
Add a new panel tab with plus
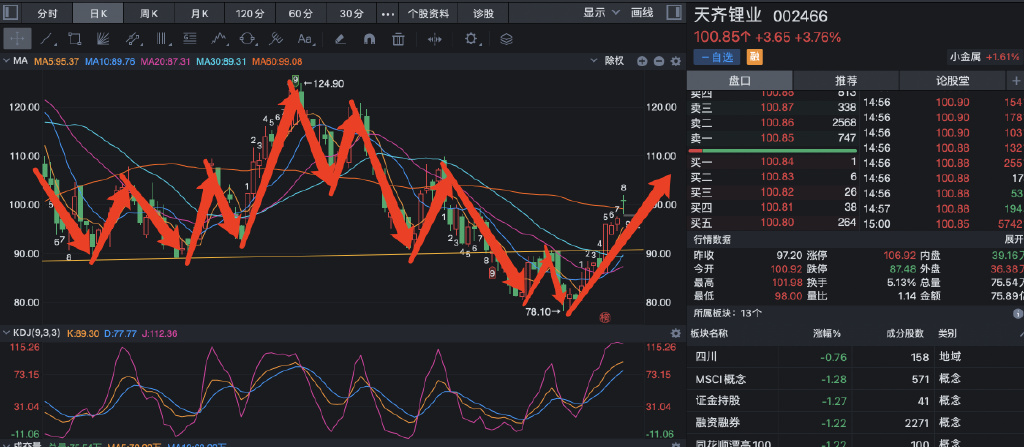pyautogui.click(x=1016, y=80)
